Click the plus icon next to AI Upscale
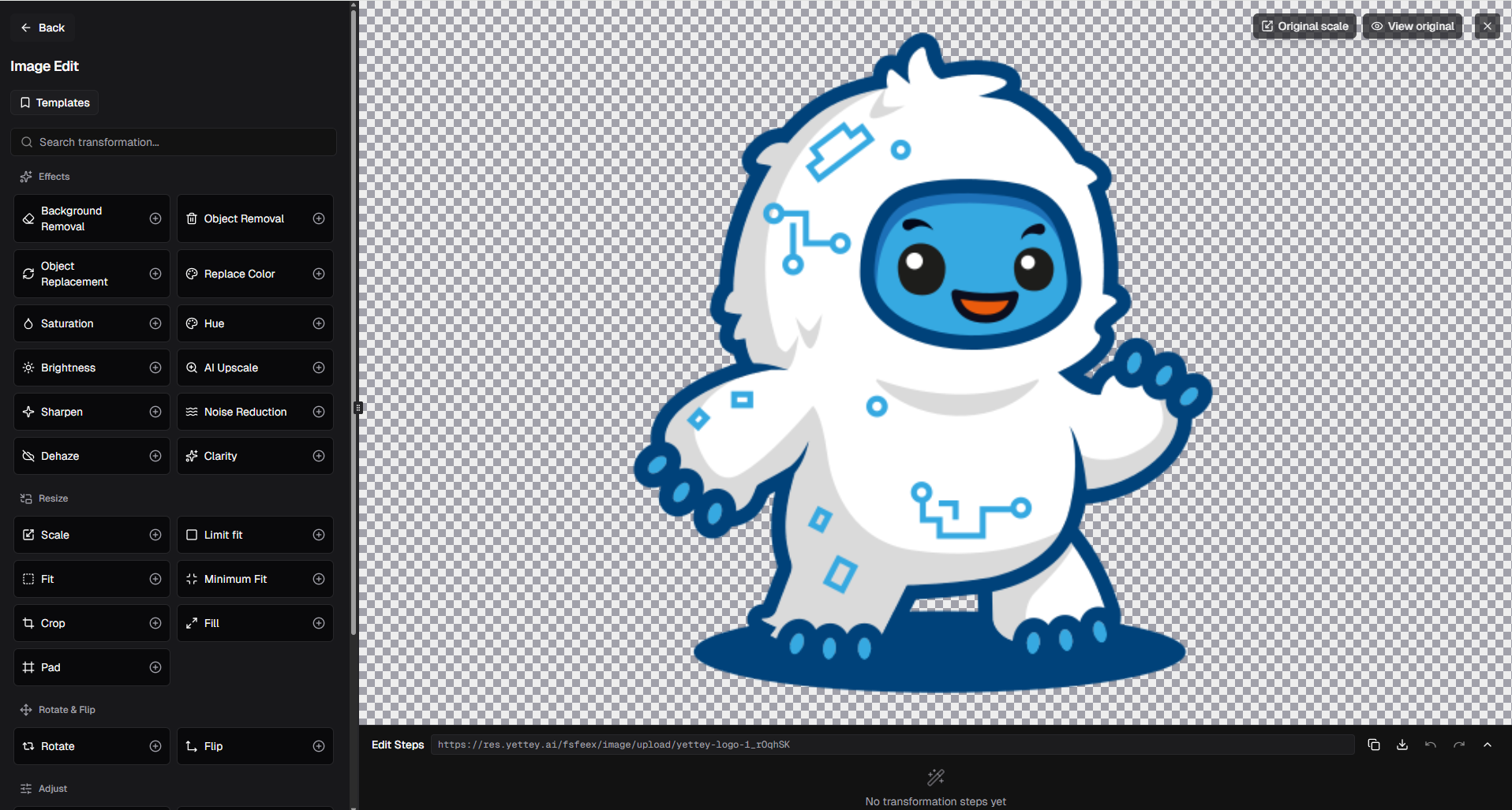 [319, 368]
